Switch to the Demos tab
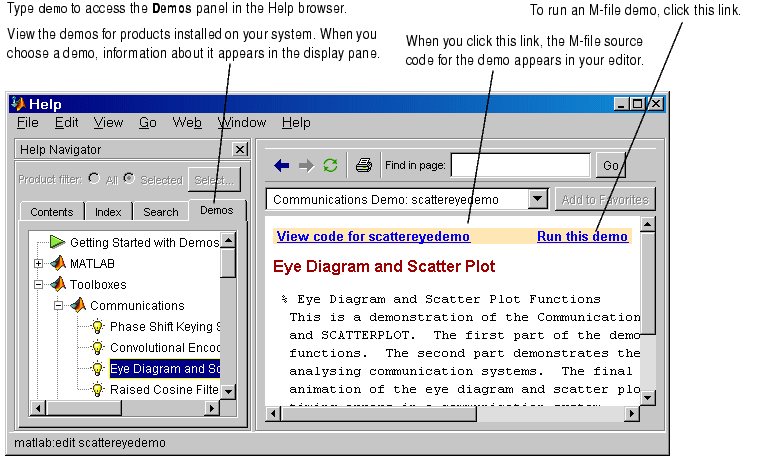The width and height of the screenshot is (766, 462). point(216,210)
